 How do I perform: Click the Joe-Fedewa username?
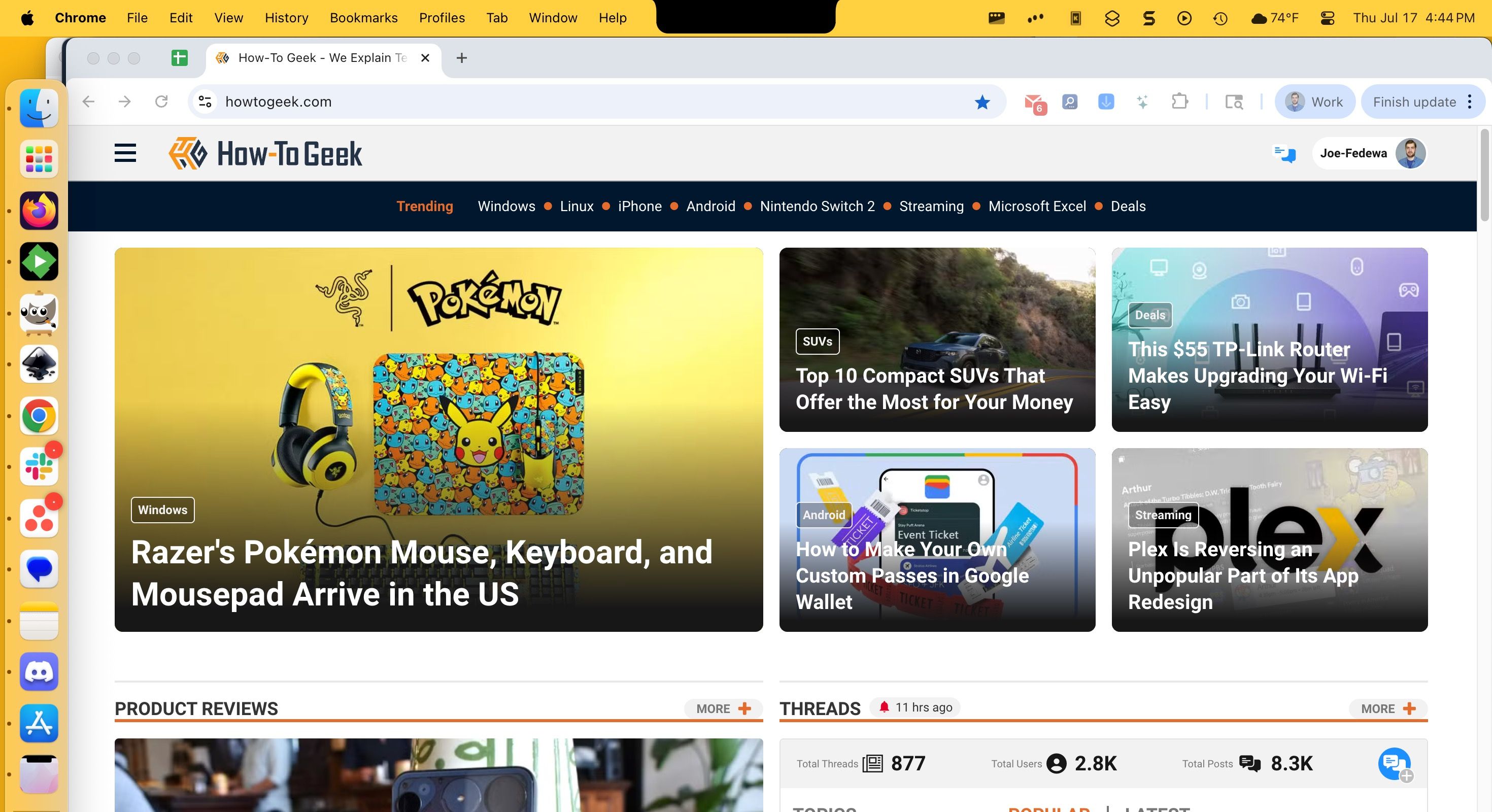point(1353,153)
